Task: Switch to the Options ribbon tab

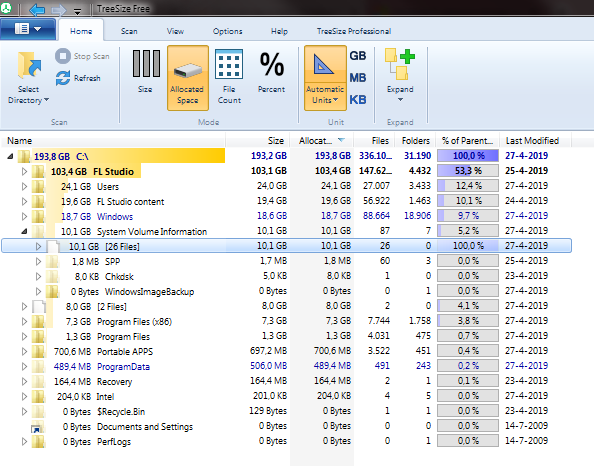Action: [x=227, y=31]
